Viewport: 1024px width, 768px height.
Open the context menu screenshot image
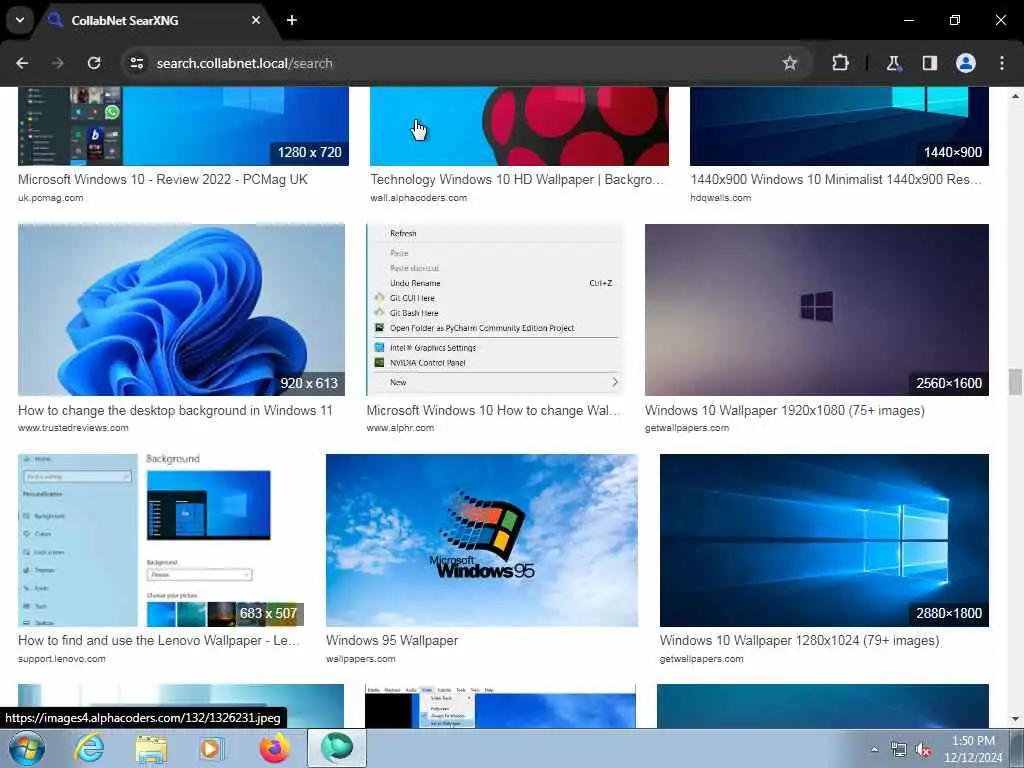pos(495,310)
